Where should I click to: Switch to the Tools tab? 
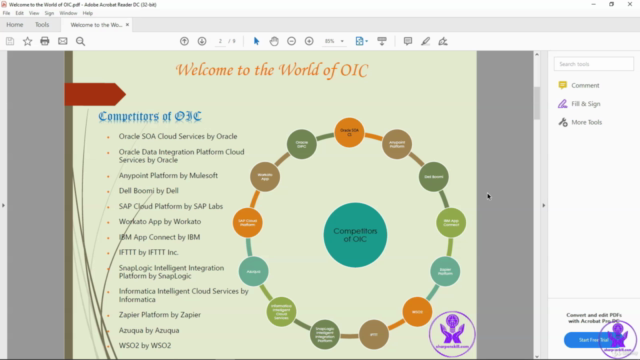point(42,24)
